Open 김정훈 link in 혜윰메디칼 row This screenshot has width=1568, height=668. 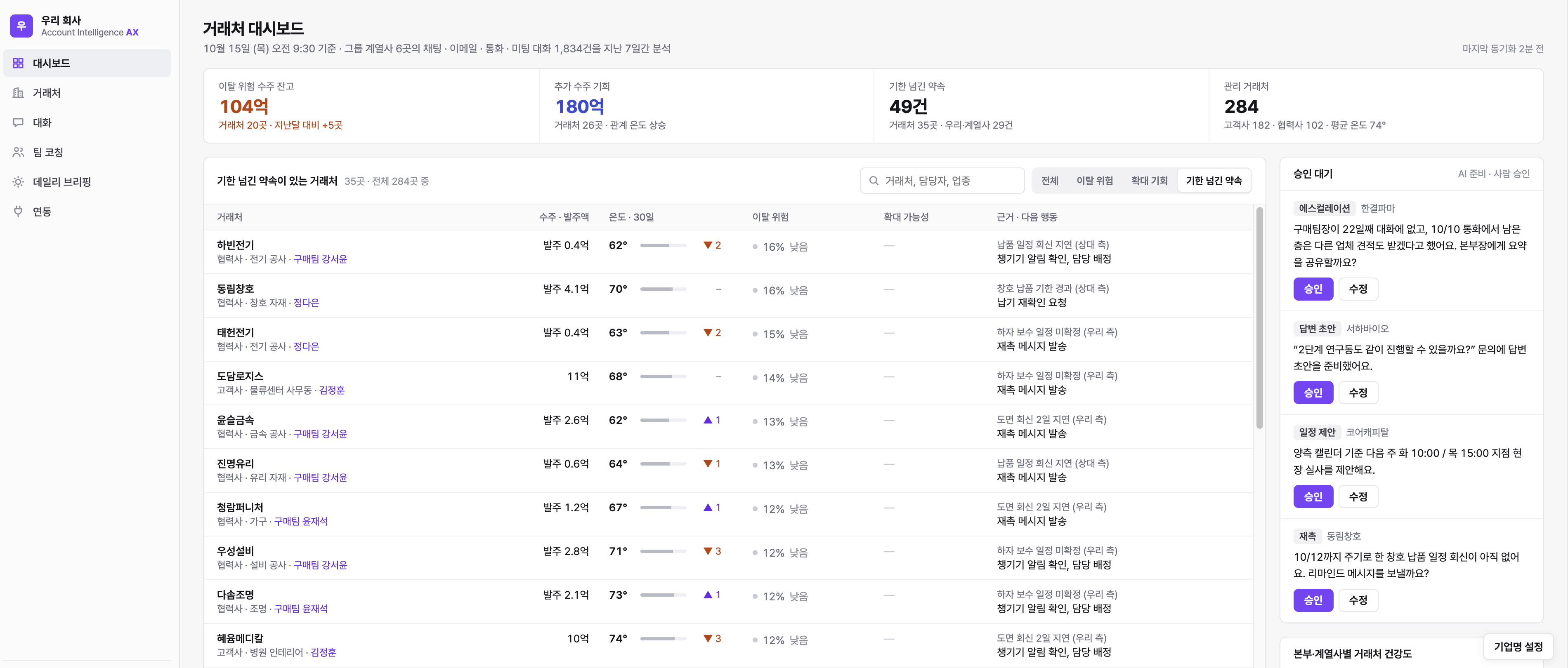click(323, 653)
